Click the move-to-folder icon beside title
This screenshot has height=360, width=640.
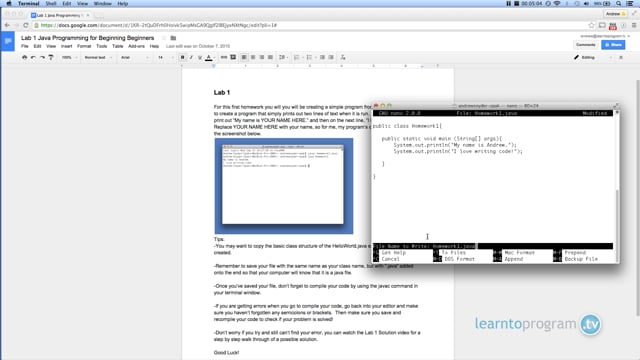[x=173, y=38]
